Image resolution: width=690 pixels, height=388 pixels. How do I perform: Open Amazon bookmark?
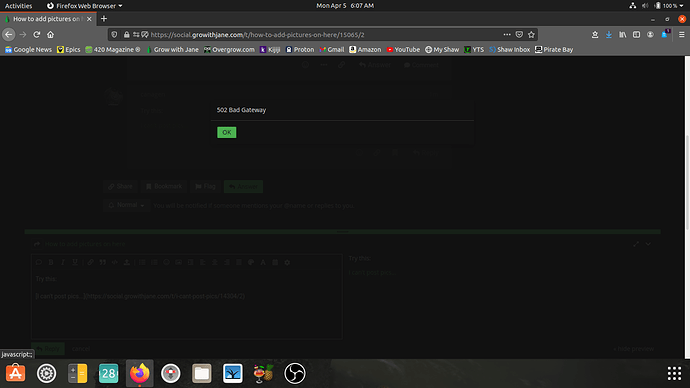[365, 50]
